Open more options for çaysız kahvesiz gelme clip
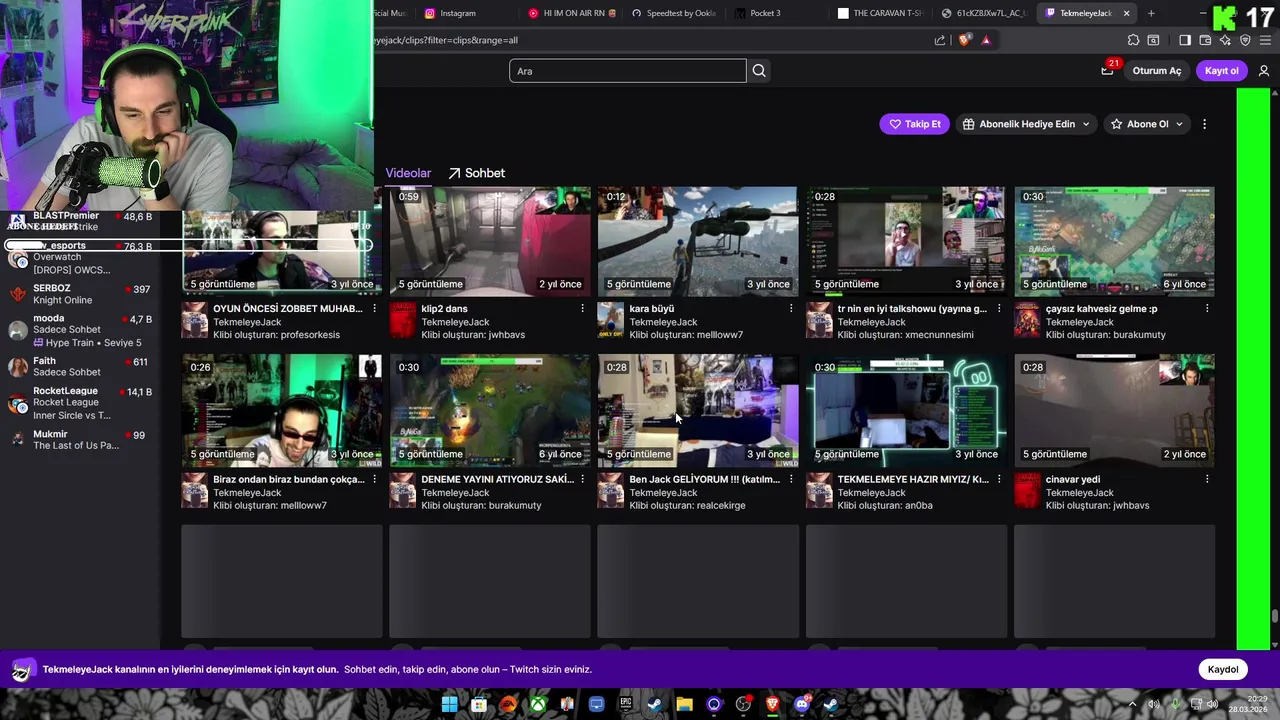 click(1207, 309)
